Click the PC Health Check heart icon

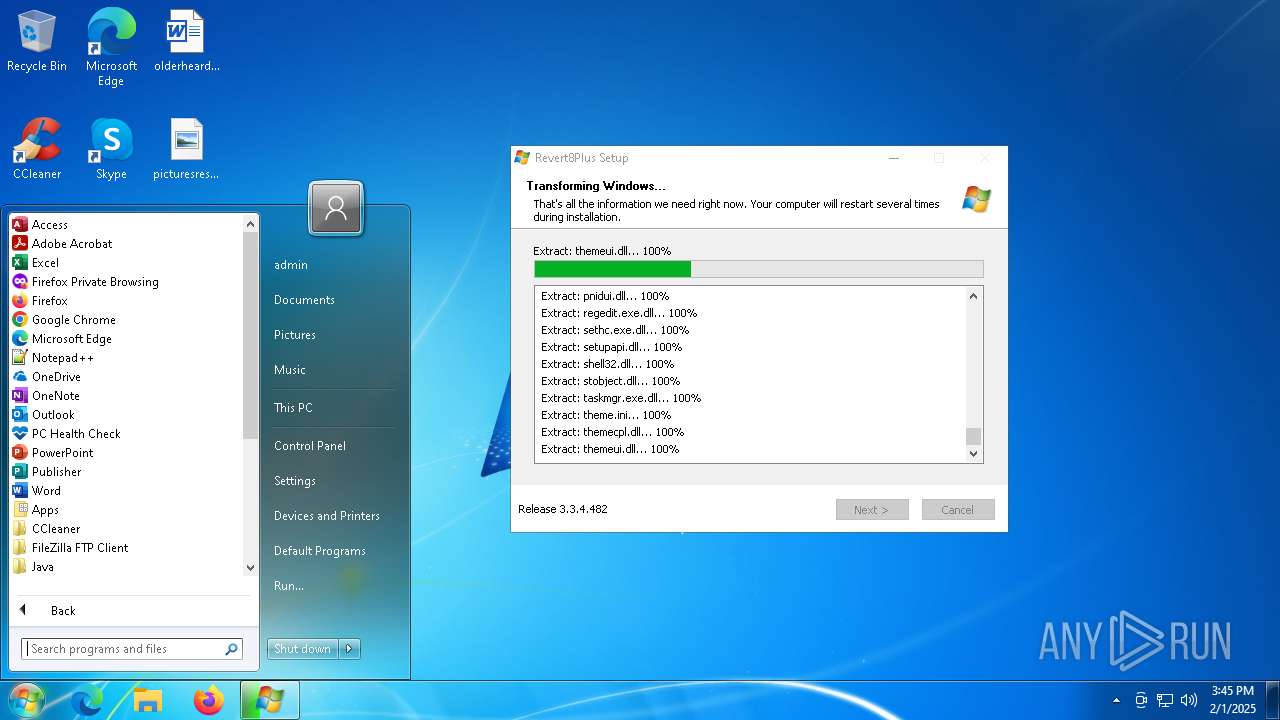20,434
